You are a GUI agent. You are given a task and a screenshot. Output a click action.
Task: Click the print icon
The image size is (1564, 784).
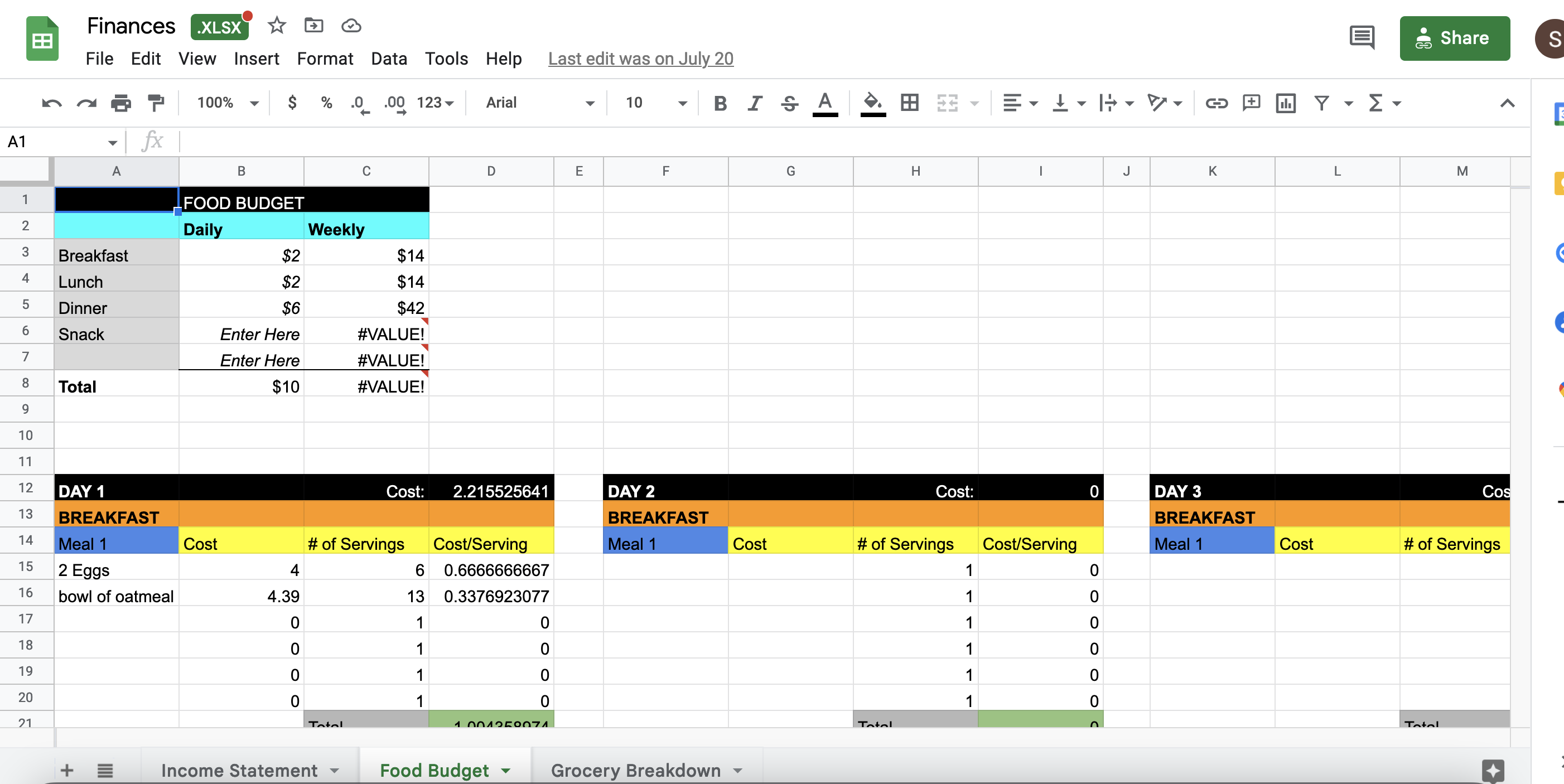[121, 103]
